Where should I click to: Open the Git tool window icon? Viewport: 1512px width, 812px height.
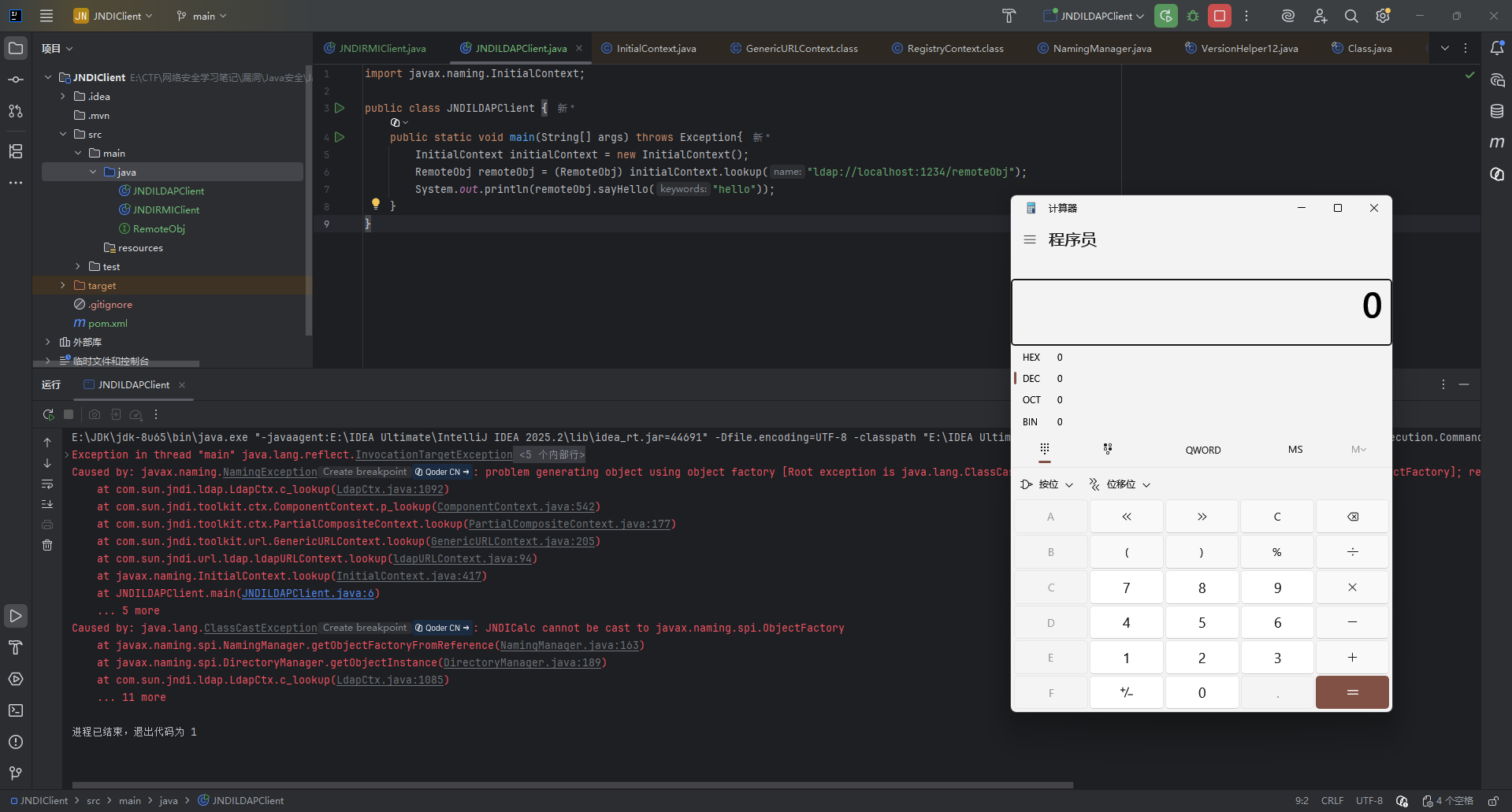[x=16, y=773]
